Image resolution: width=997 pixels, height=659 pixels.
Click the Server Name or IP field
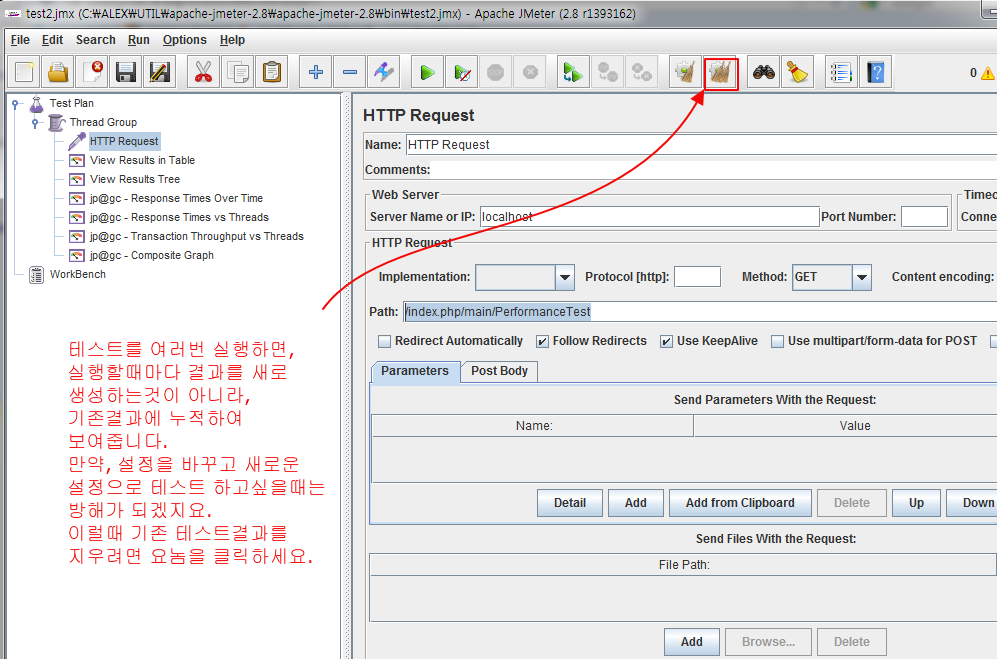[649, 217]
